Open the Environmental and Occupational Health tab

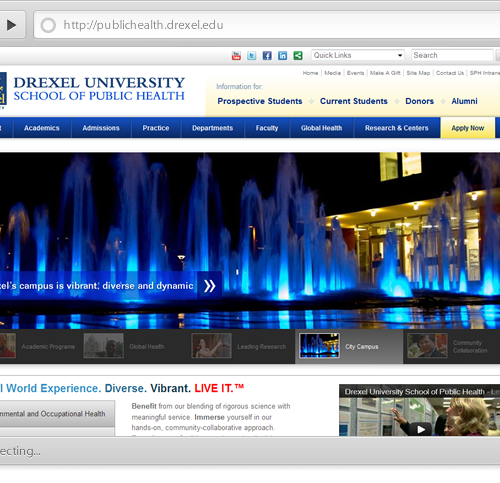[57, 414]
